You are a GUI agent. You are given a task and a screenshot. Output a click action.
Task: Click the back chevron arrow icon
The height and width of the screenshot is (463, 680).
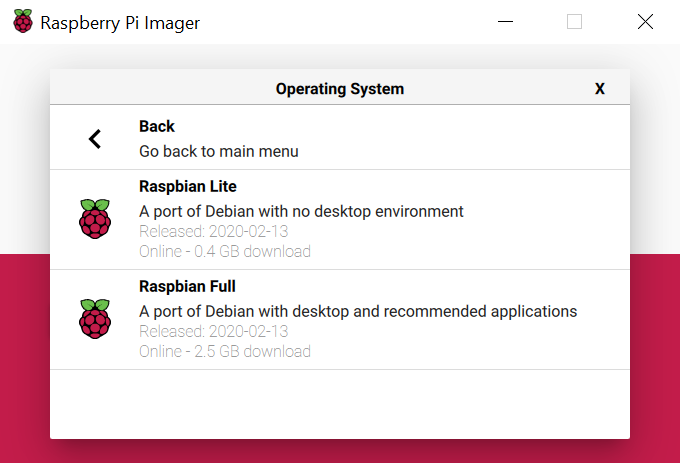click(95, 139)
